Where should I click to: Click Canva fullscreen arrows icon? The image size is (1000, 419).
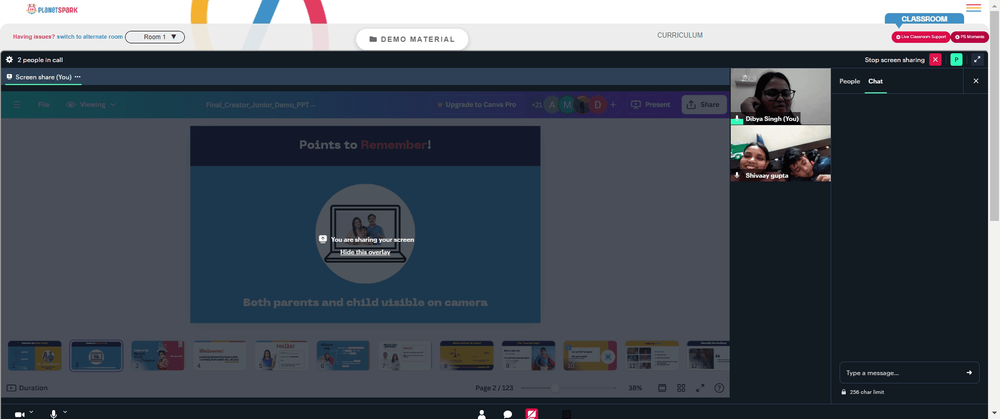pos(700,388)
